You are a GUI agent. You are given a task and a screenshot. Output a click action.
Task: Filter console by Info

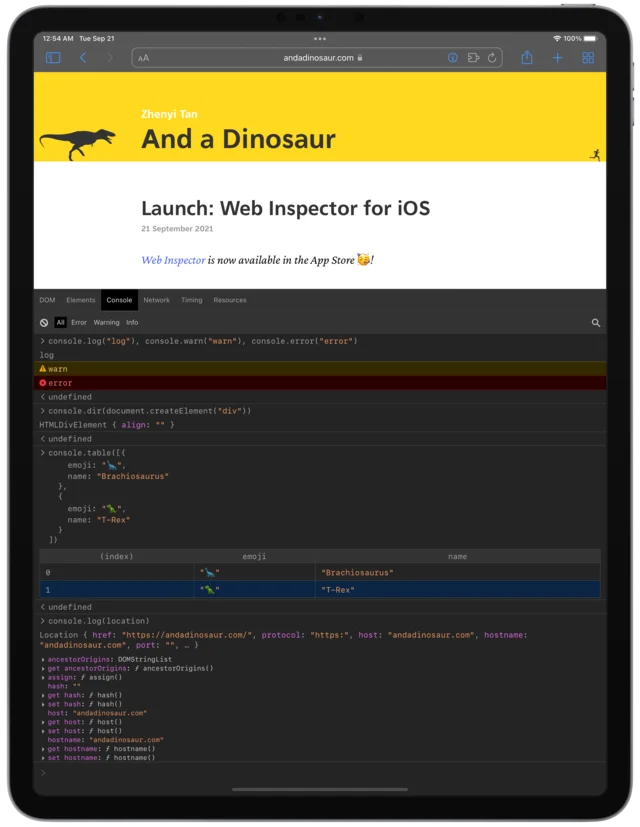(132, 322)
